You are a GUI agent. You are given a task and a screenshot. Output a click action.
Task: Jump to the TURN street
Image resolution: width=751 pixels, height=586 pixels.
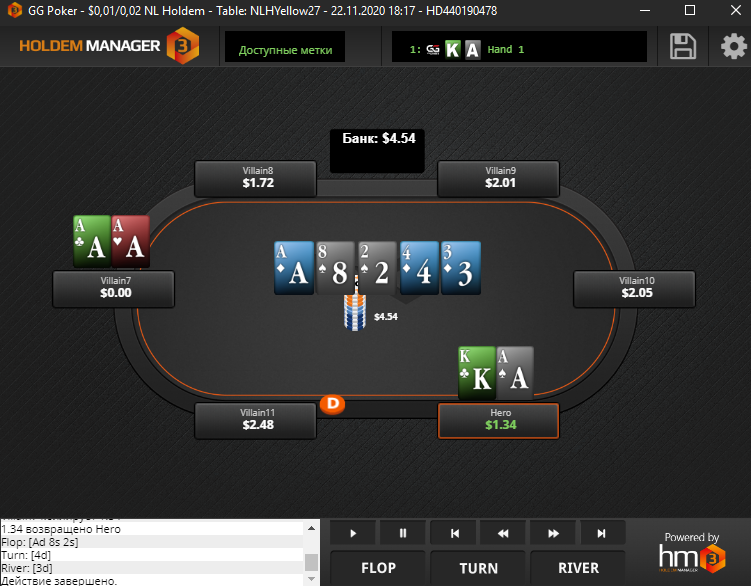pyautogui.click(x=478, y=568)
